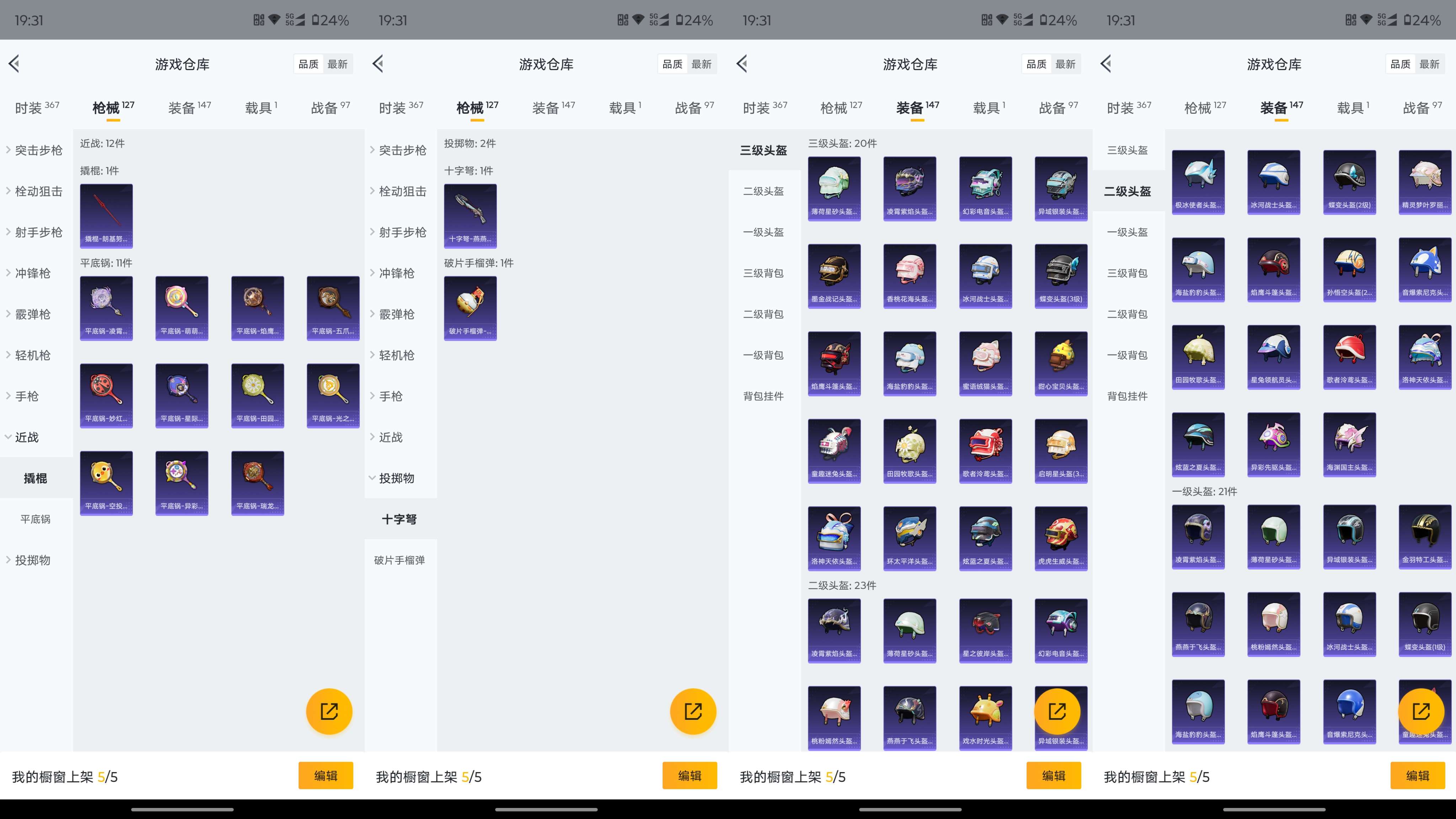Select the 平底锅-萌萌 pan skin
This screenshot has width=1456, height=819.
tap(182, 308)
